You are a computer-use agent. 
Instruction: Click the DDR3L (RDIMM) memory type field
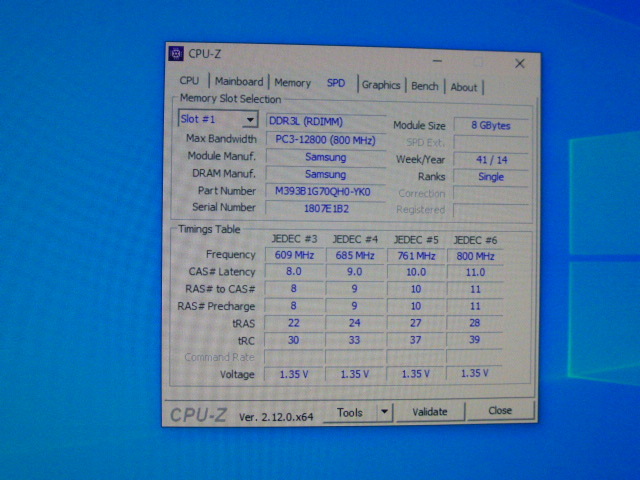point(326,122)
